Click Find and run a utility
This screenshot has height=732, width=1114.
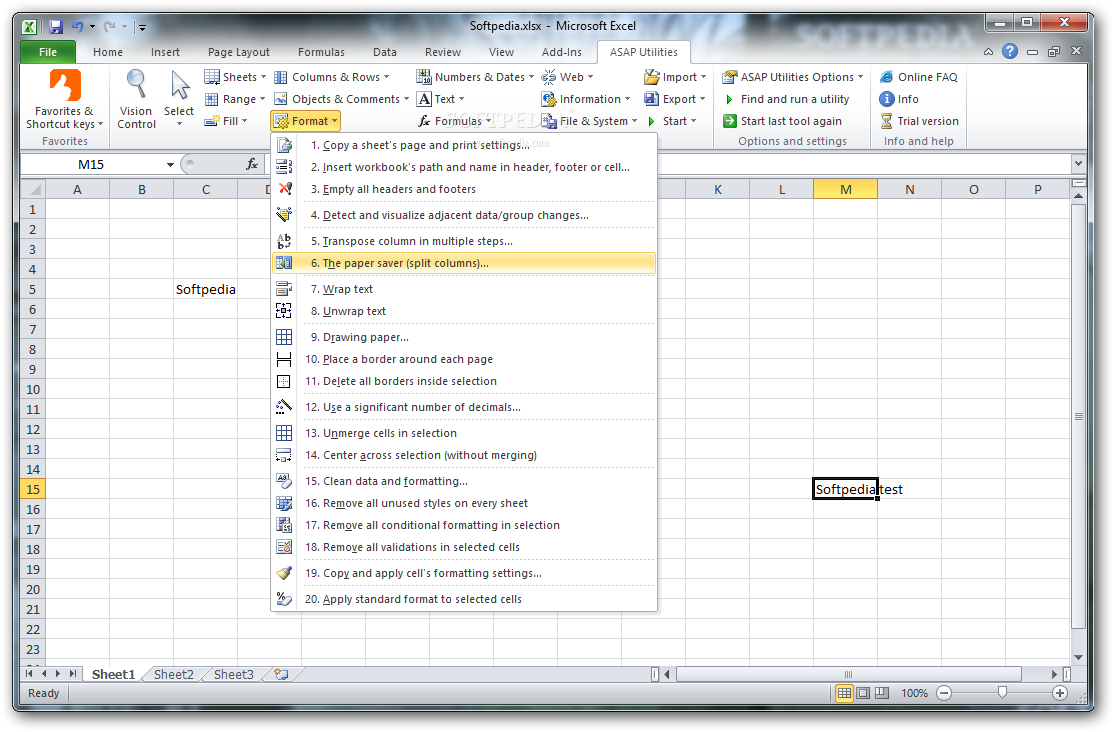786,99
